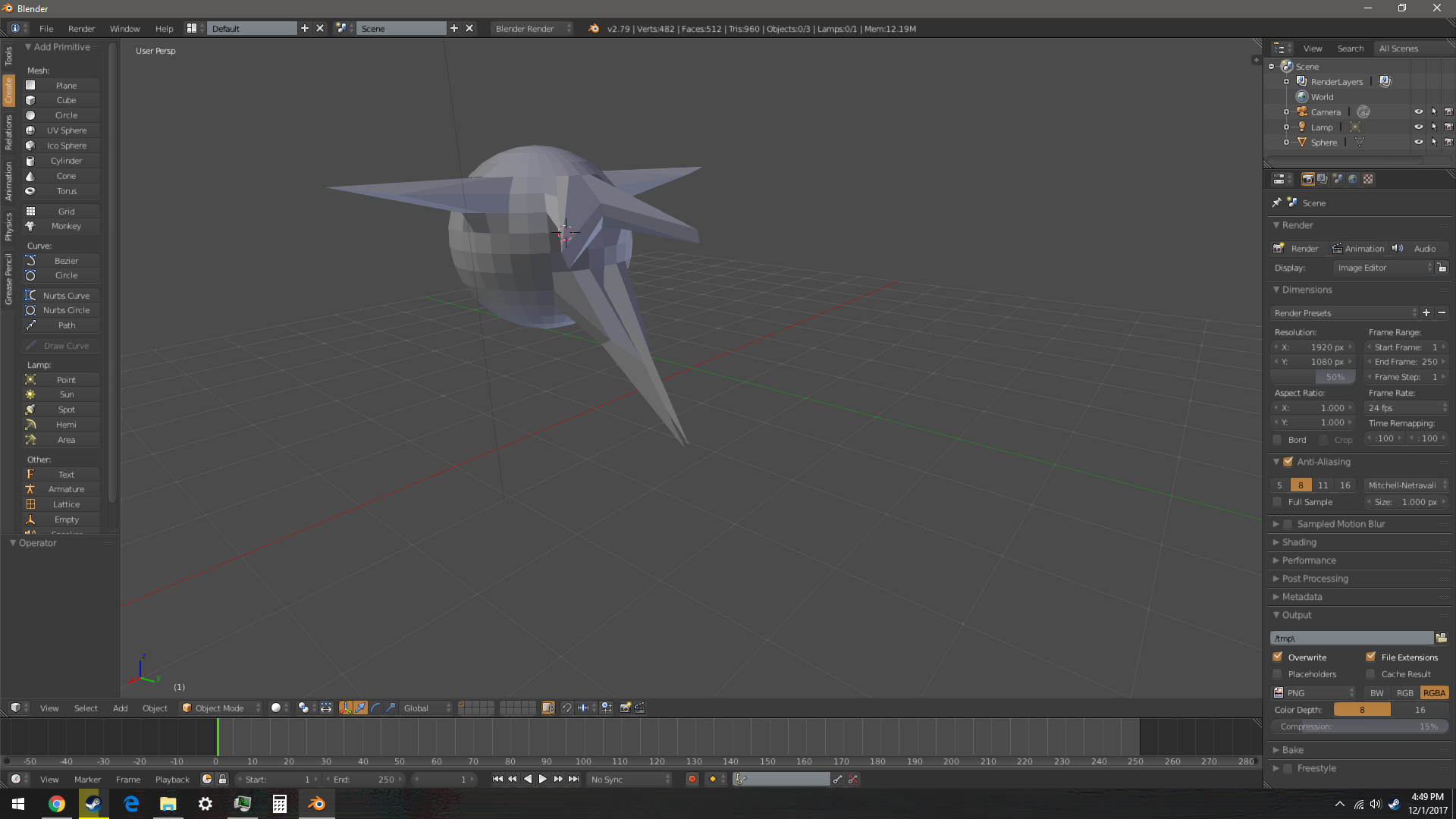Jump to the first frame
Image resolution: width=1456 pixels, height=819 pixels.
pyautogui.click(x=497, y=779)
